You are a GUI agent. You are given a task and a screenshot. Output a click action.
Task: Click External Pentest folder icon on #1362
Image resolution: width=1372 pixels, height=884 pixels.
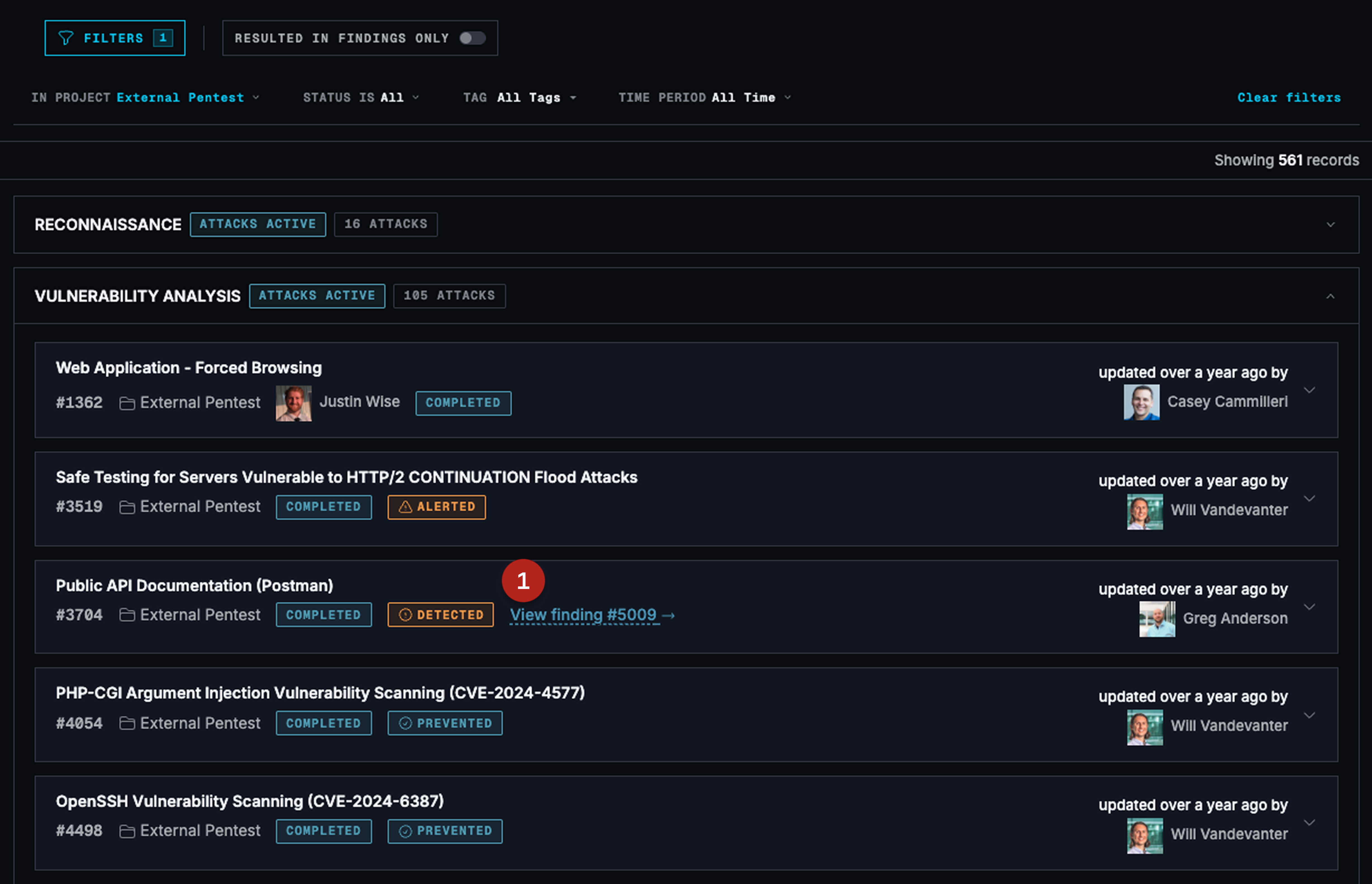point(127,403)
